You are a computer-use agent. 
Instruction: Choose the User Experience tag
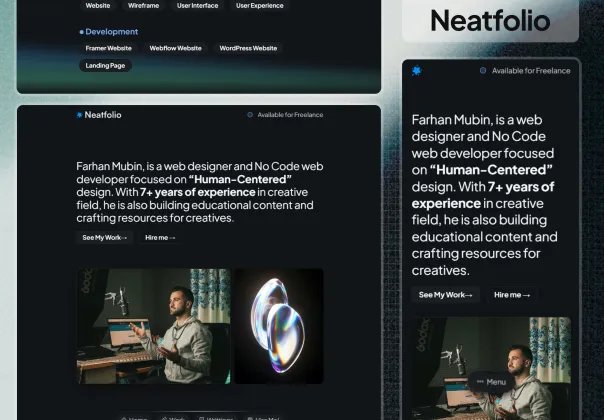coord(259,5)
